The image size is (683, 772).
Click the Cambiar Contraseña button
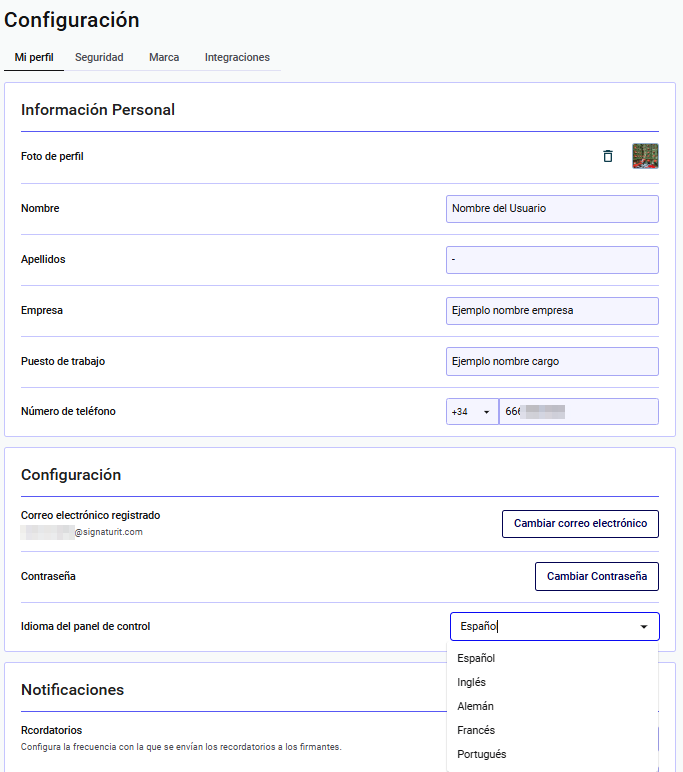click(x=597, y=576)
